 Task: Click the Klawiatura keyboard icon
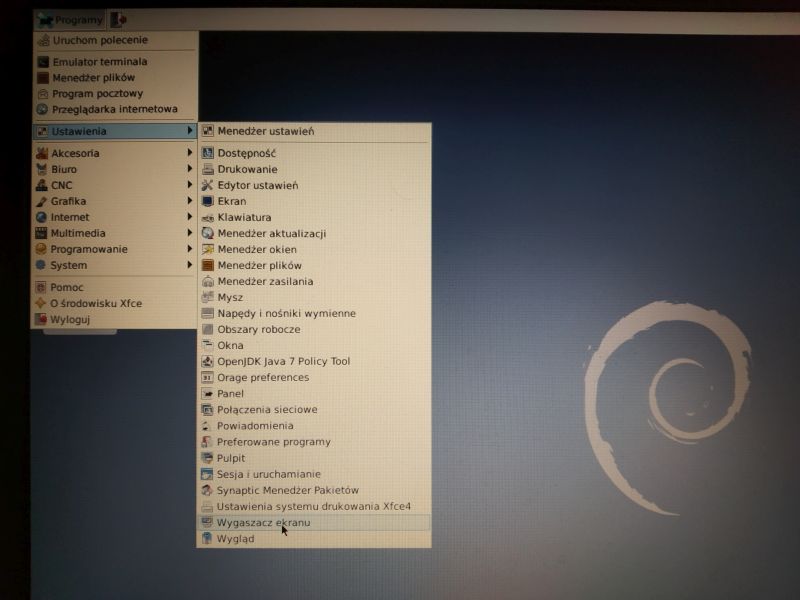pos(208,217)
